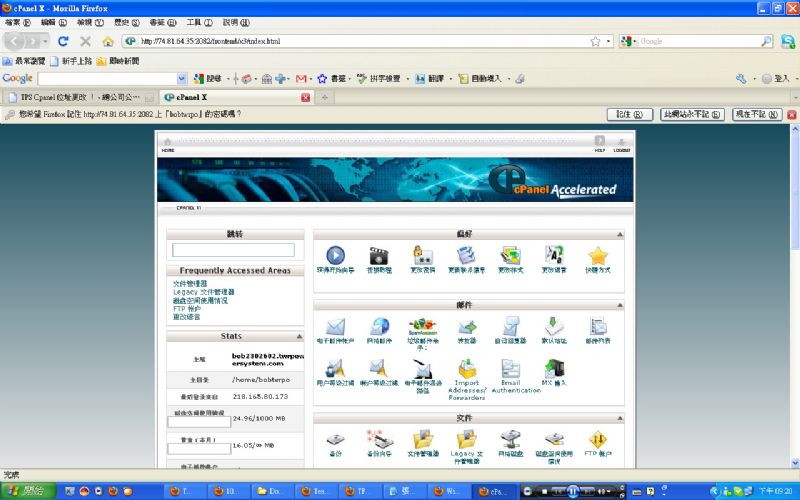Open a new tab with plus button

(324, 97)
